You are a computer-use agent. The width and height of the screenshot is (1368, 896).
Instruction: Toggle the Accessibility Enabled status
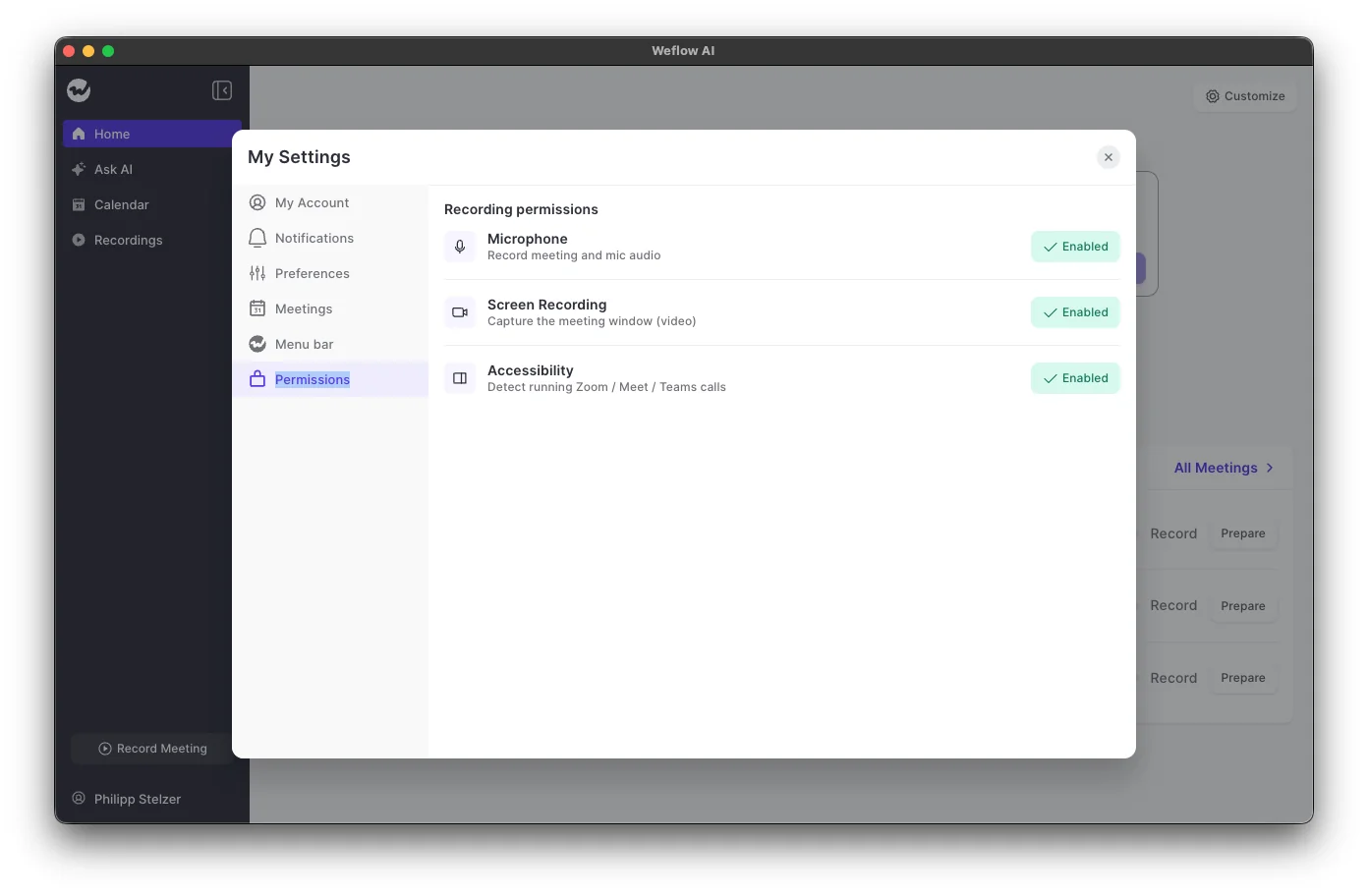[1075, 378]
